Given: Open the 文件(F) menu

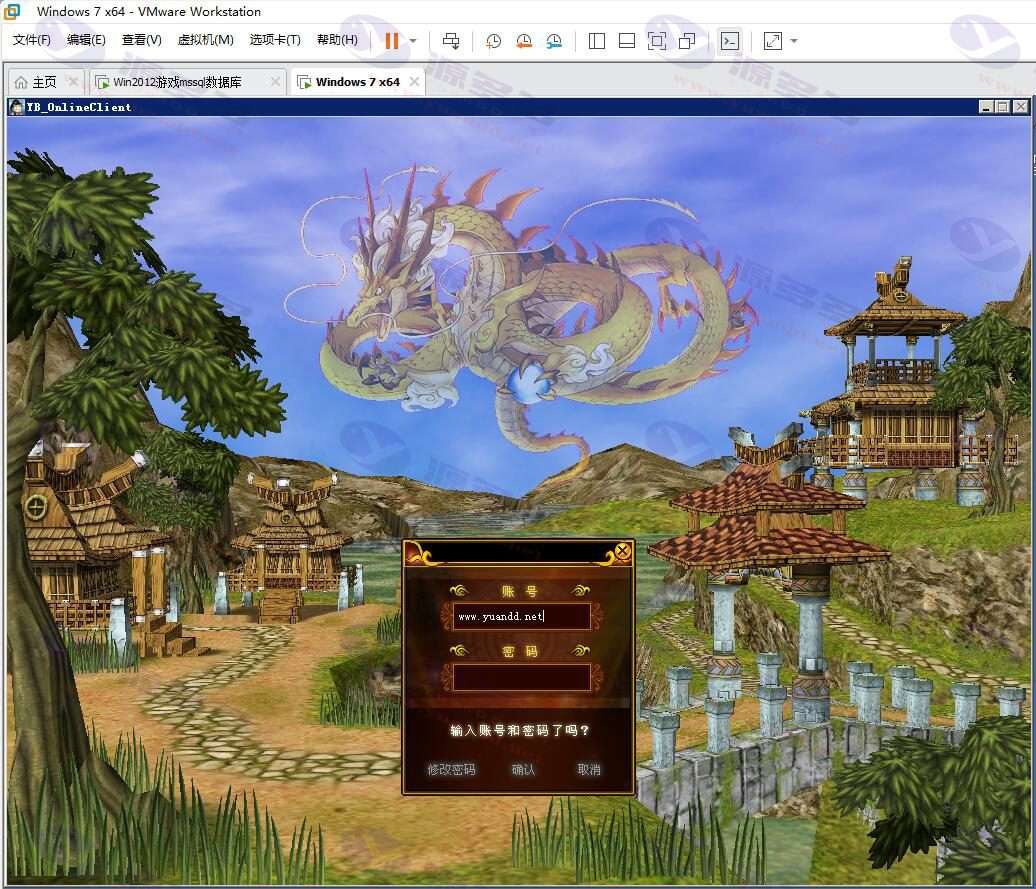Looking at the screenshot, I should click(x=31, y=40).
